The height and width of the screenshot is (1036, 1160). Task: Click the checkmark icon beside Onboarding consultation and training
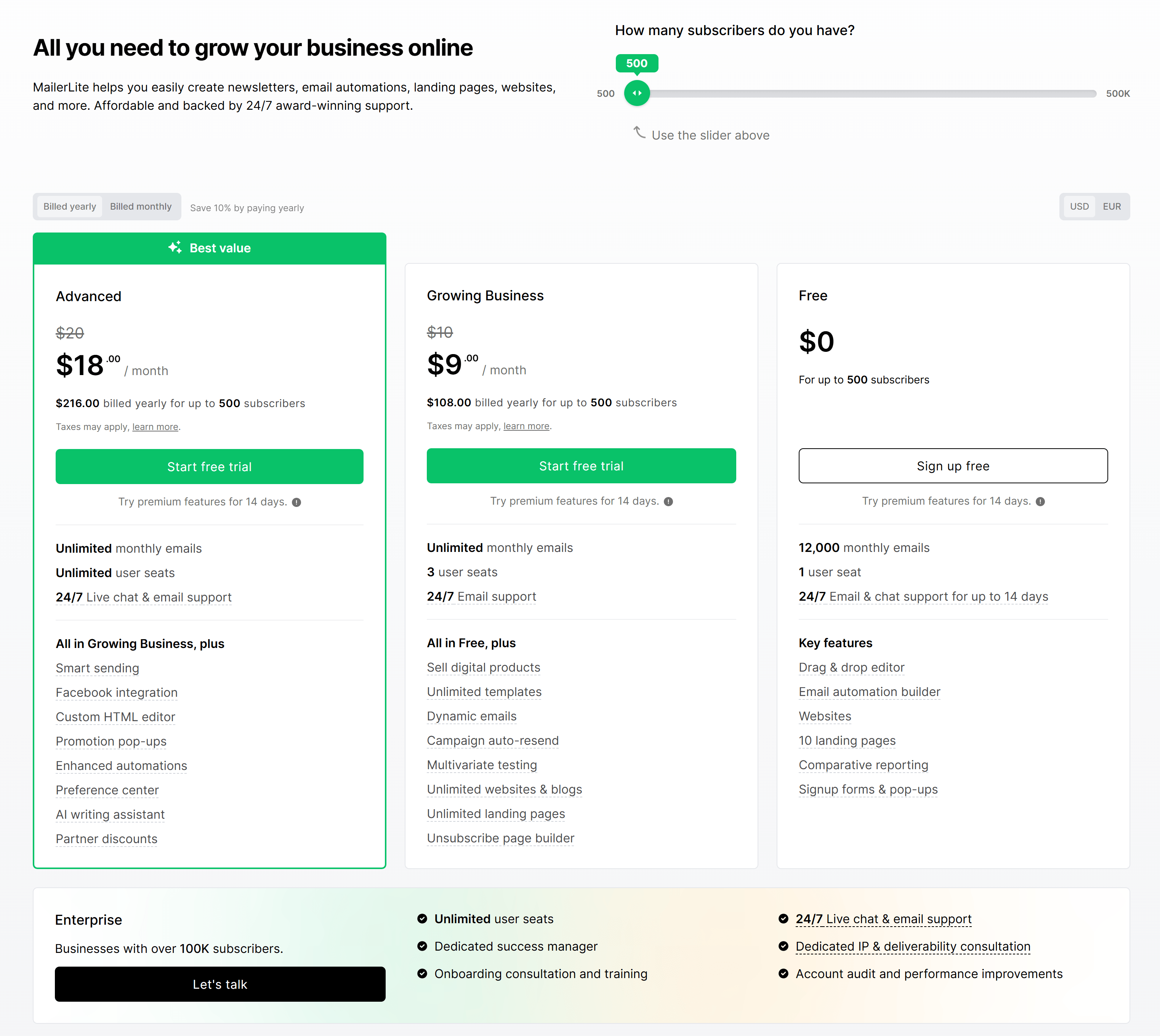point(422,973)
